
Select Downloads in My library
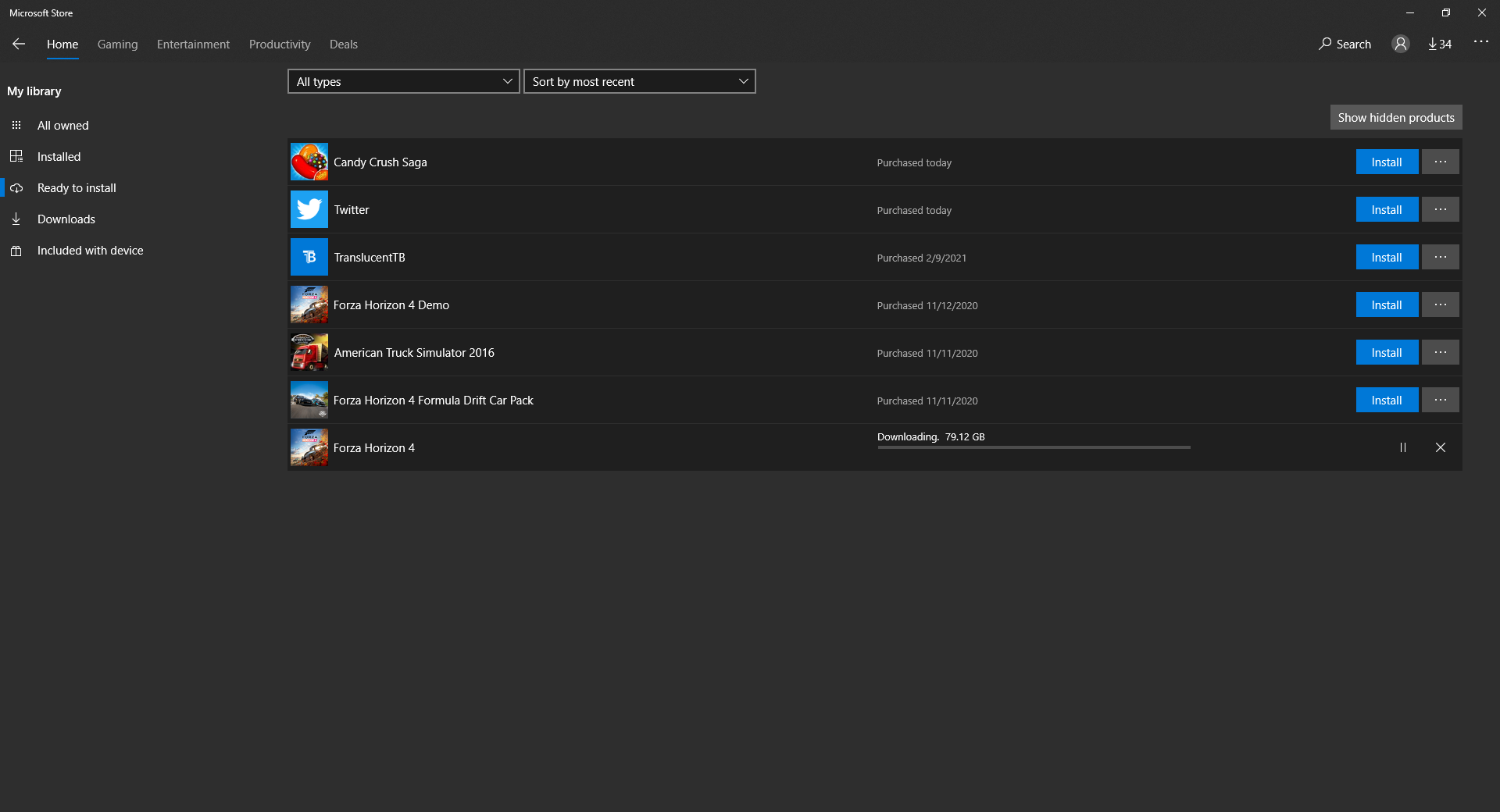[66, 219]
